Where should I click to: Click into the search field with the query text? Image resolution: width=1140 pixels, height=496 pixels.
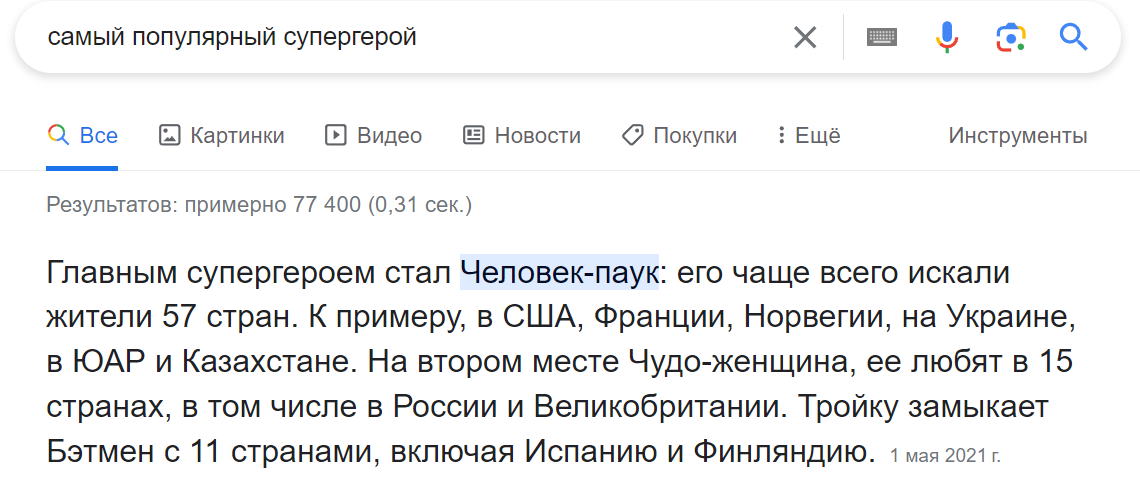tap(407, 37)
